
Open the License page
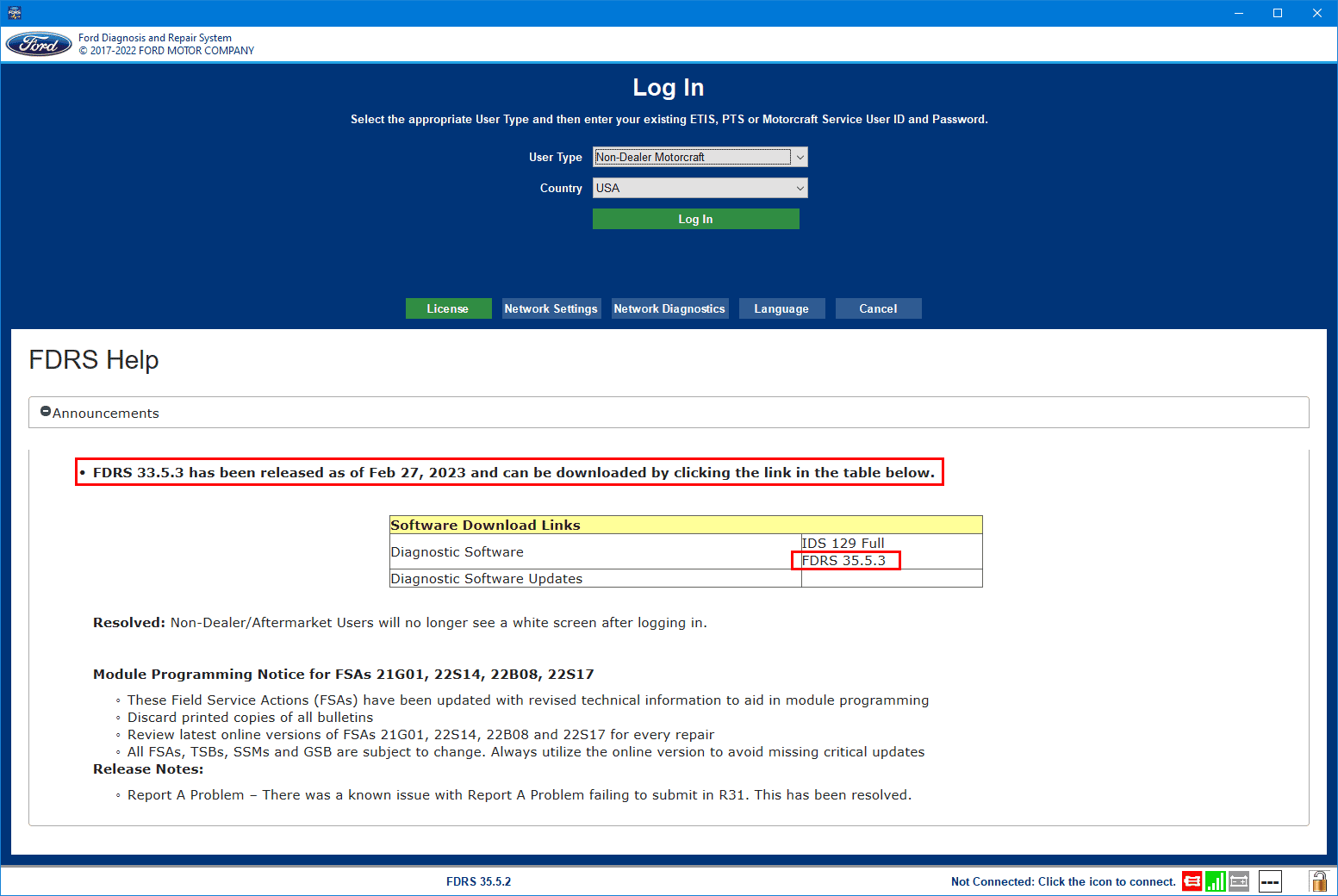click(448, 308)
